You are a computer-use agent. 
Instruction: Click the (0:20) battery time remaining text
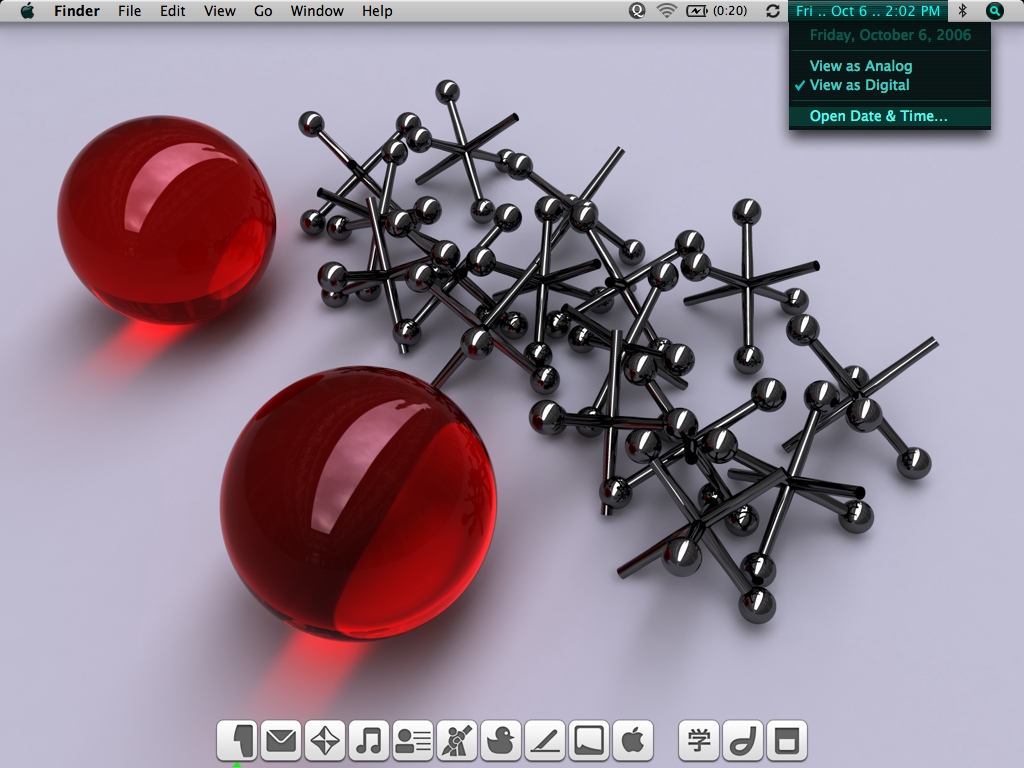coord(730,11)
